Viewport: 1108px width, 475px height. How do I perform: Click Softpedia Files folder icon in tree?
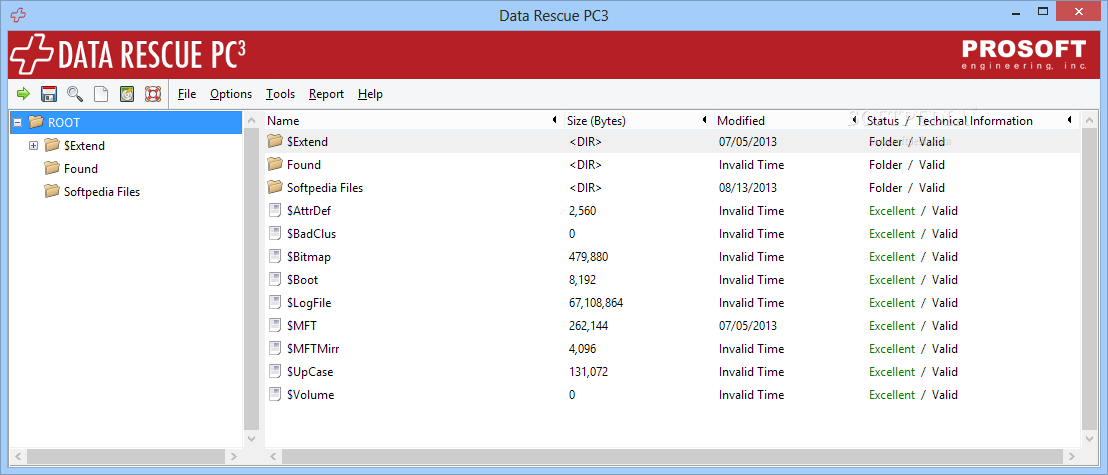click(52, 191)
